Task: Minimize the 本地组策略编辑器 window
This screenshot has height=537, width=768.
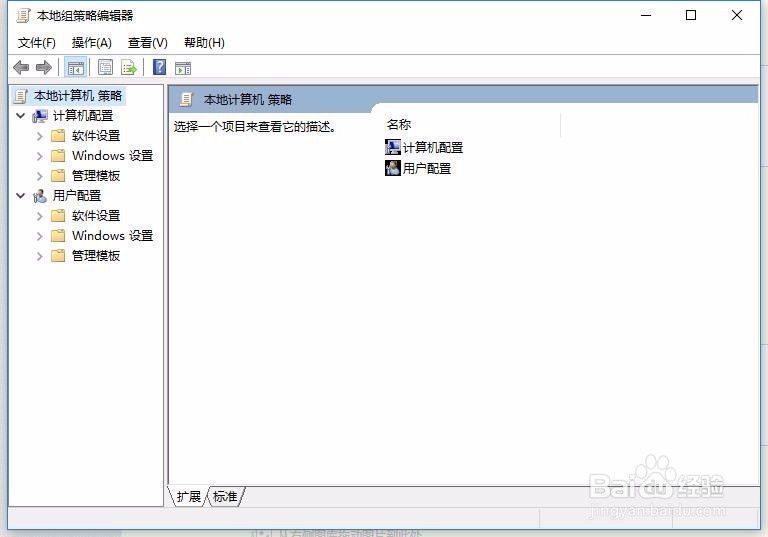Action: (x=646, y=15)
